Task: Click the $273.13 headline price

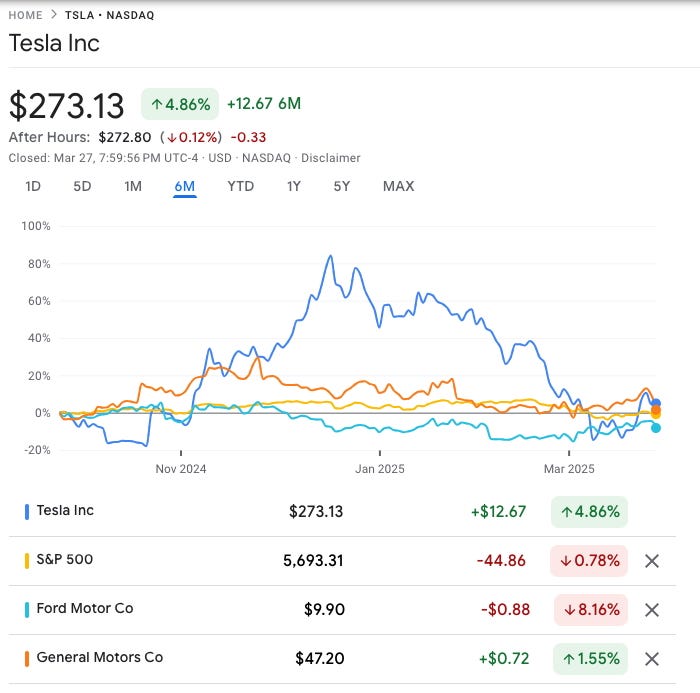Action: click(x=67, y=106)
